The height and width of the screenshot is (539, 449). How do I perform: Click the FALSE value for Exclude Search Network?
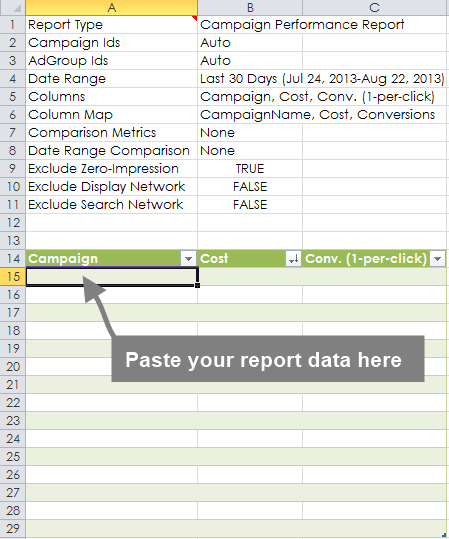pyautogui.click(x=250, y=205)
